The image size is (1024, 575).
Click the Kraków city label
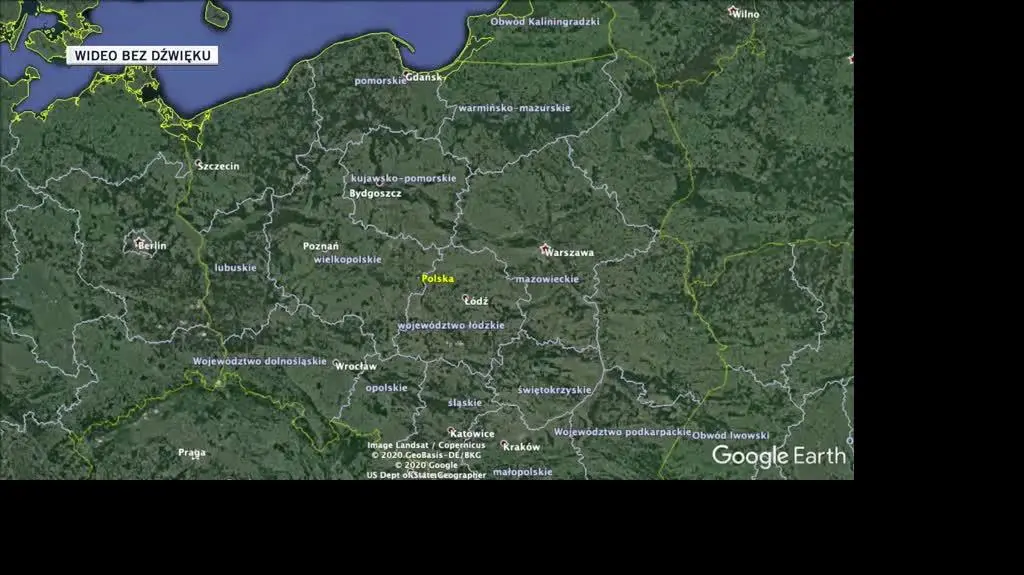(x=522, y=447)
